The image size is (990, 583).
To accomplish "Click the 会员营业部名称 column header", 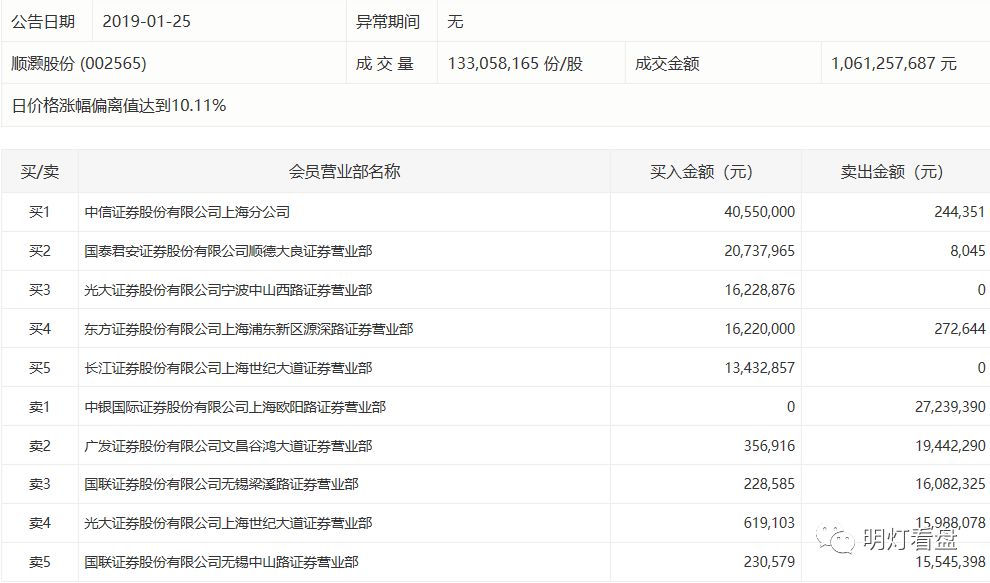I will coord(344,172).
